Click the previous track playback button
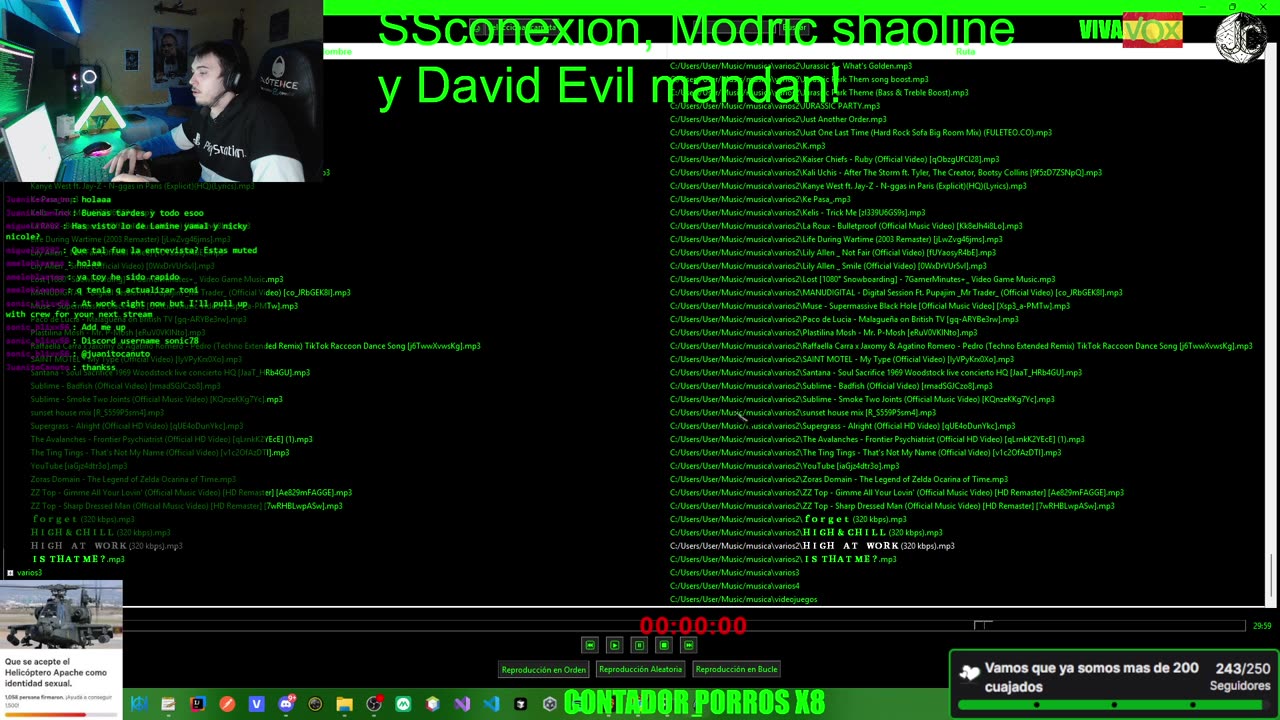 590,645
